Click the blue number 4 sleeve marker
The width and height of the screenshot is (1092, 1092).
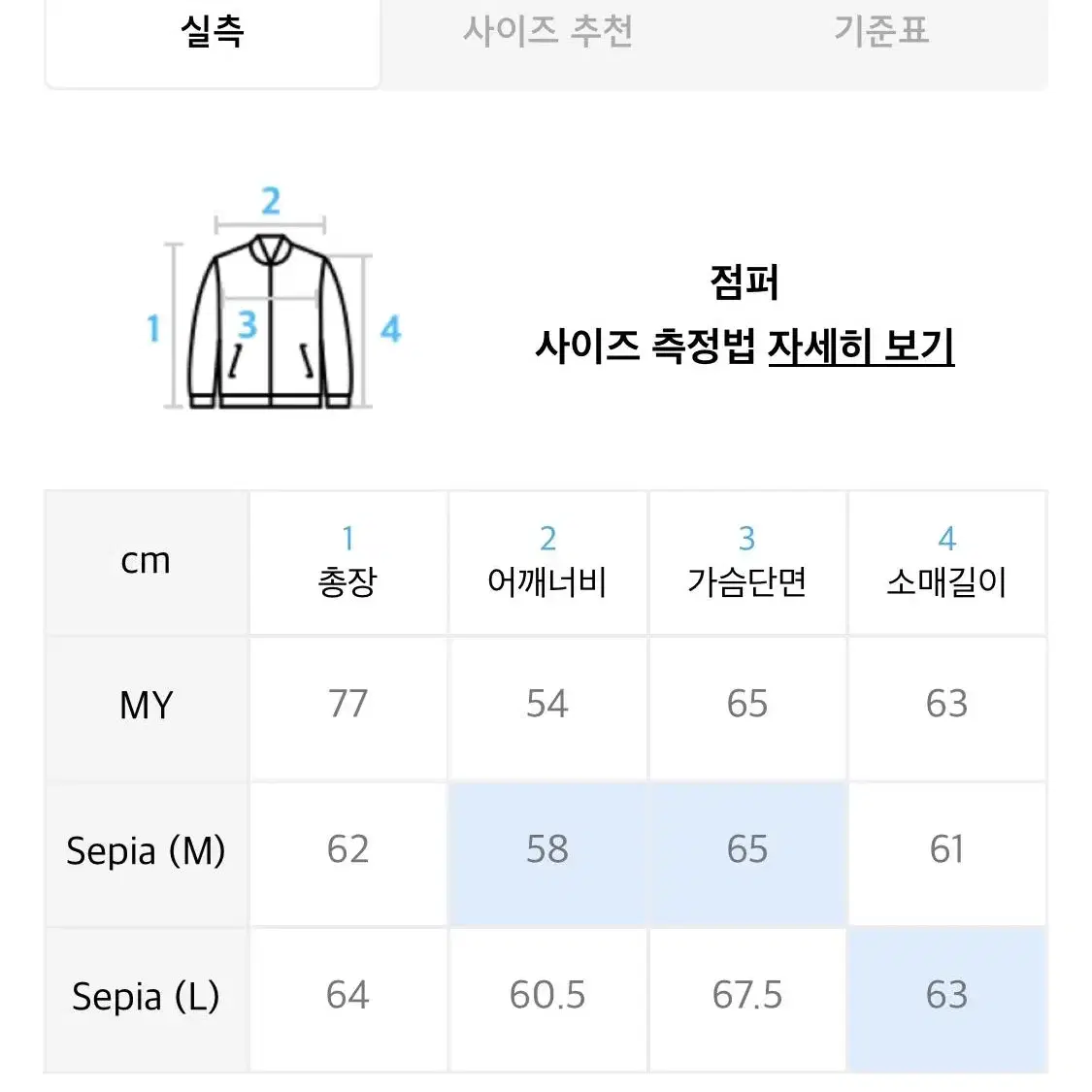click(391, 329)
